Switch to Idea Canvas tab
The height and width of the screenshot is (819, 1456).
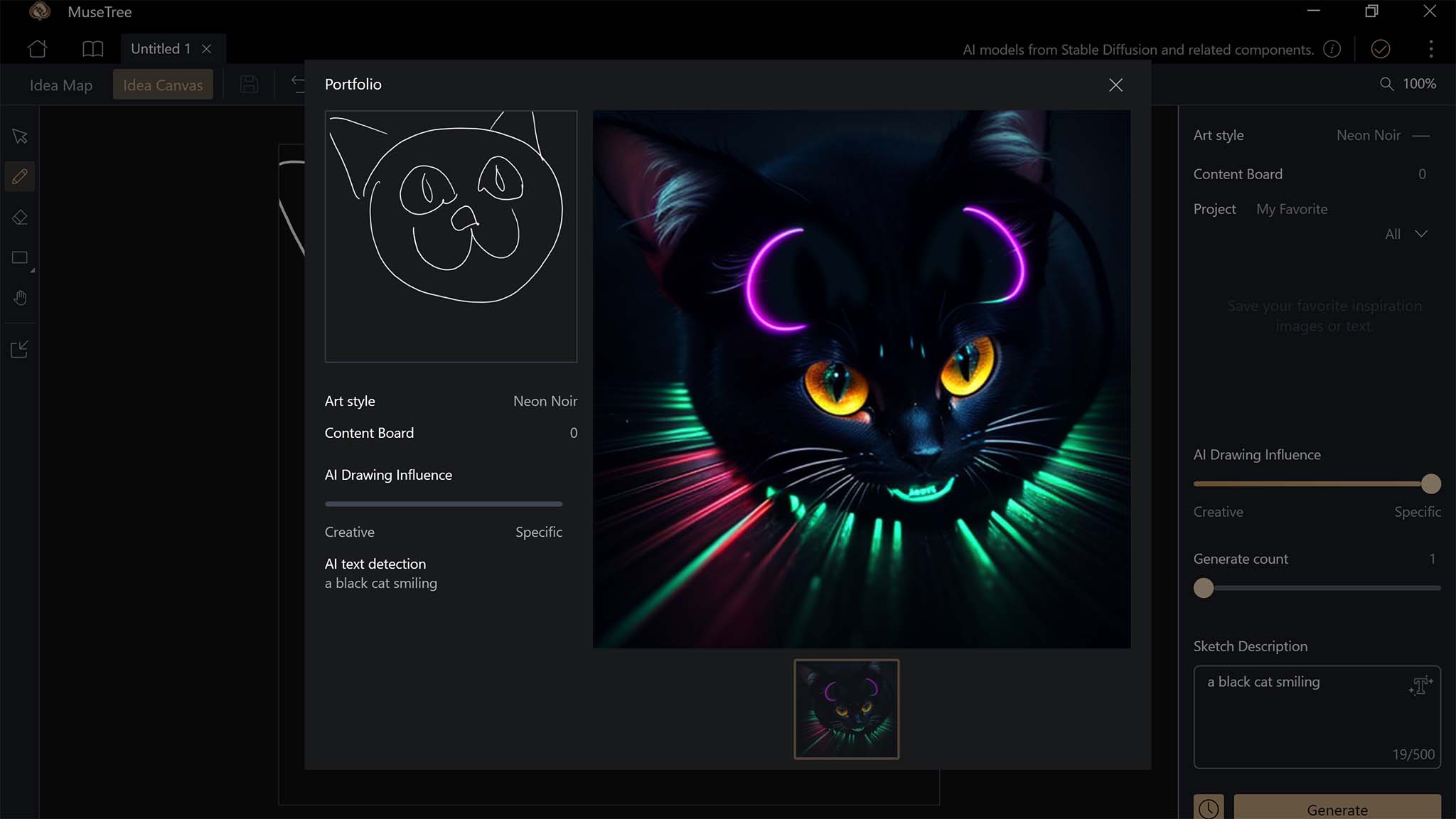162,84
